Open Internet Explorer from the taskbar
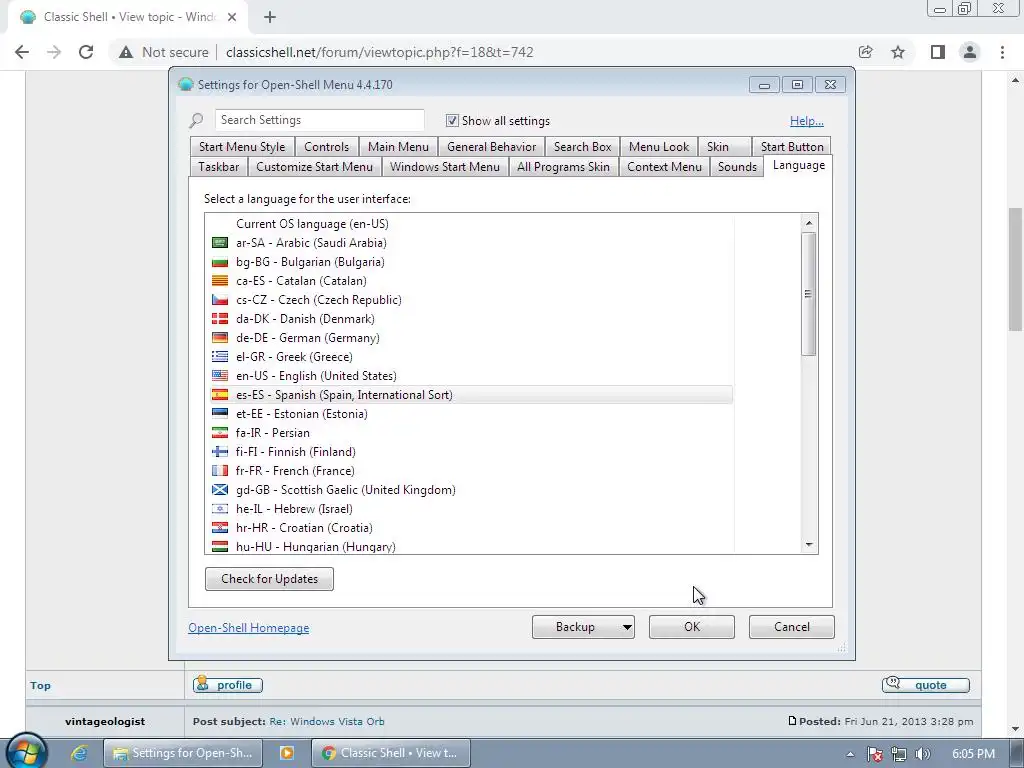Screen dimensions: 1024x768 point(79,753)
